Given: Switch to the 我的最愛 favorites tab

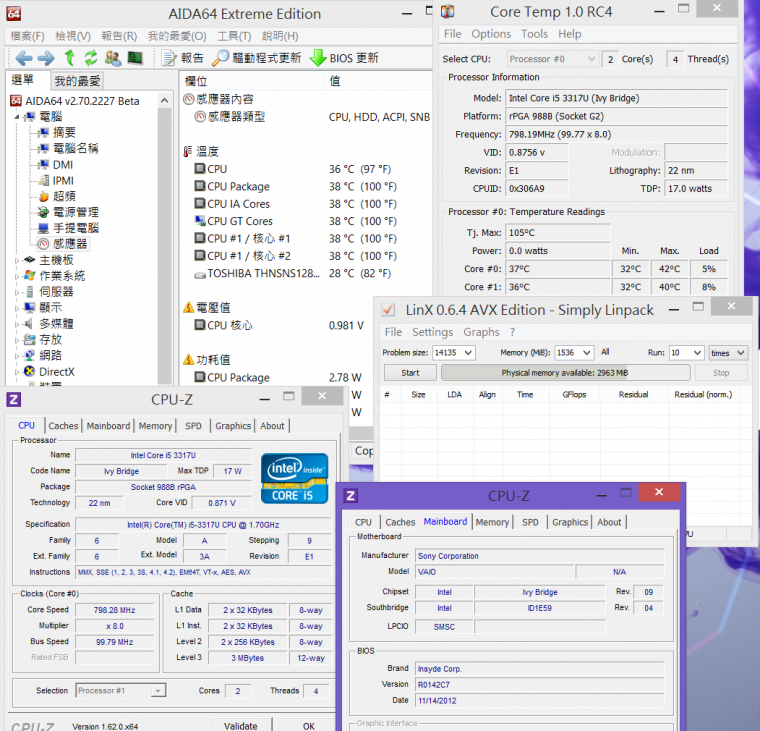Looking at the screenshot, I should tap(77, 80).
